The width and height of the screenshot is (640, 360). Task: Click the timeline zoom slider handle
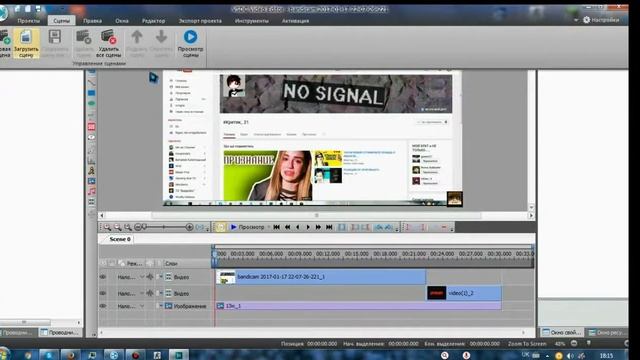tap(144, 227)
